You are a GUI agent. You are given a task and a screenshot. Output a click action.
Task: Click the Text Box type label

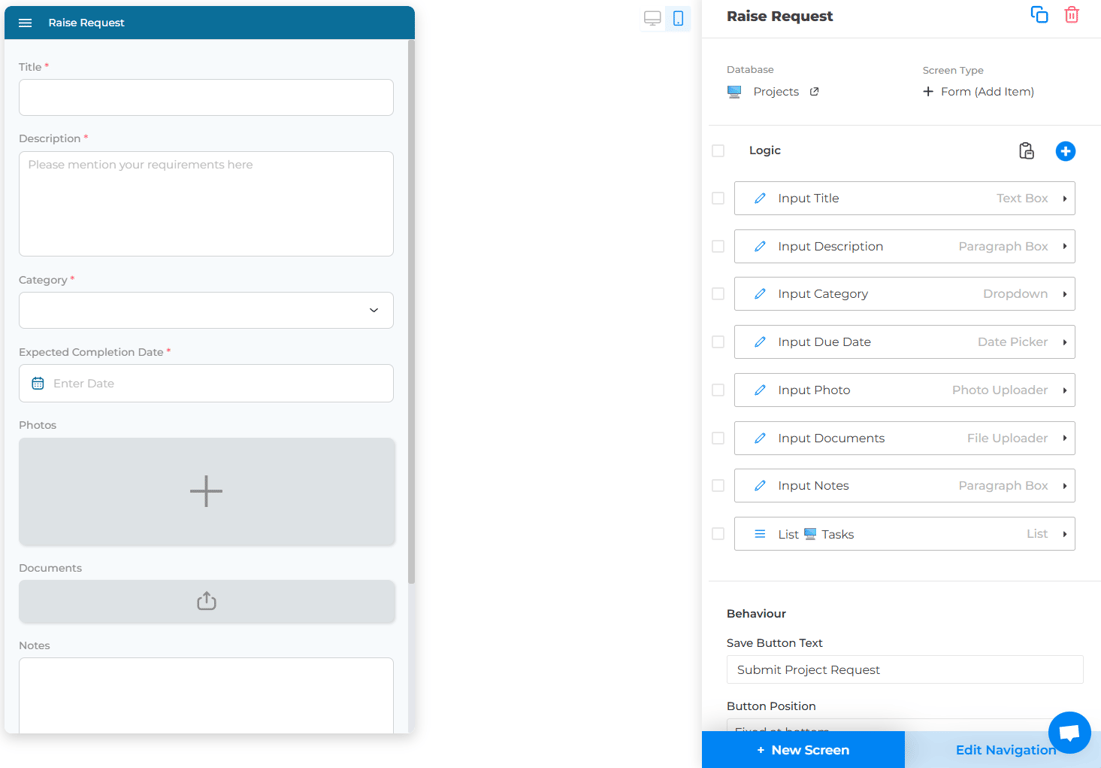coord(1022,199)
